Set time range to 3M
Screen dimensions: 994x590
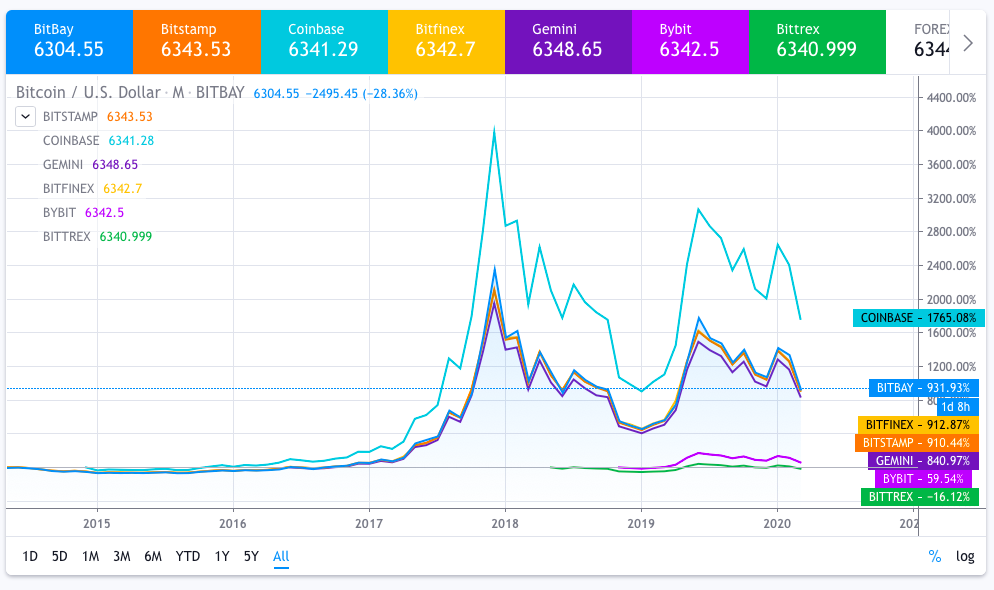tap(122, 556)
